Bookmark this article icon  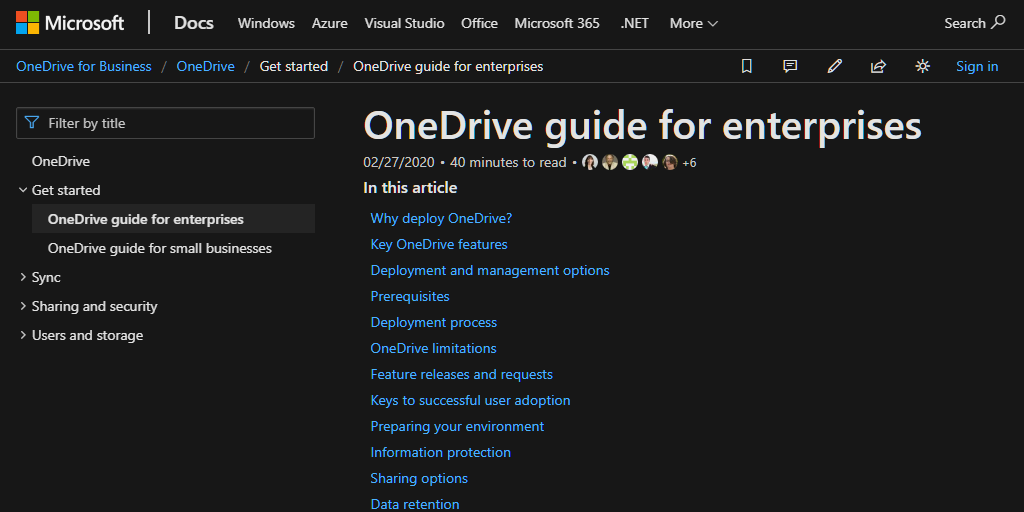coord(746,66)
